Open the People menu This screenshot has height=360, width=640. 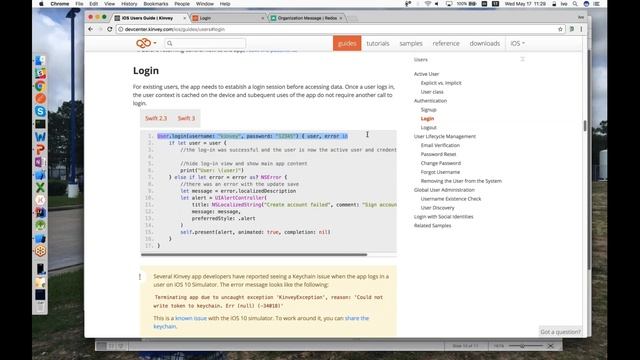(182, 4)
